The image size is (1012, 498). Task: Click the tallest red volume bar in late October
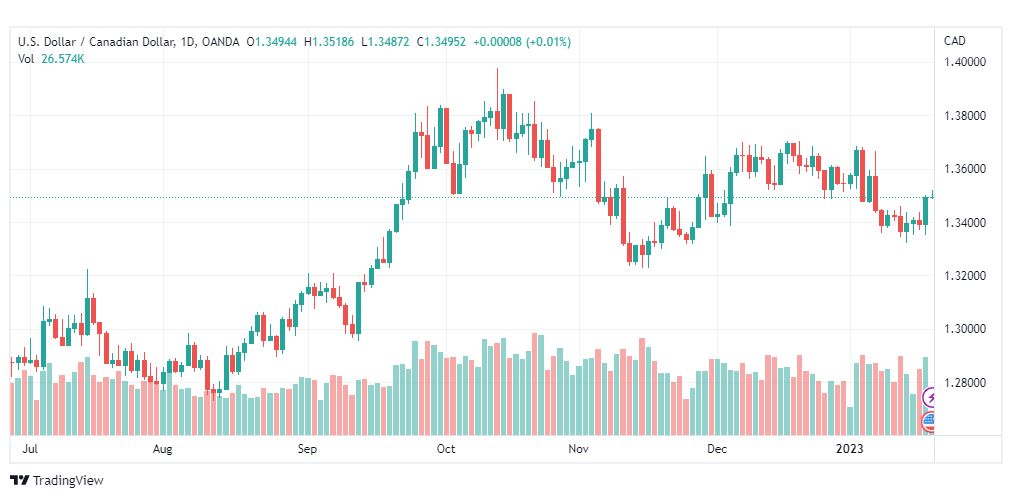tap(534, 384)
